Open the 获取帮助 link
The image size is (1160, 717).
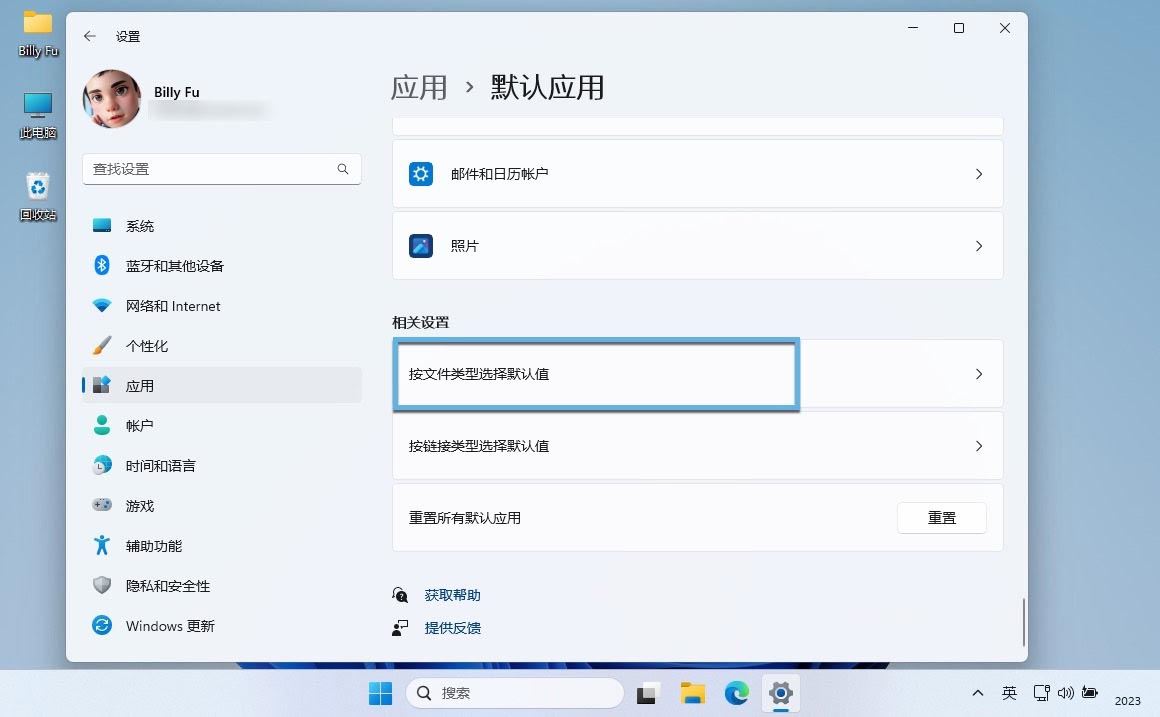(452, 595)
